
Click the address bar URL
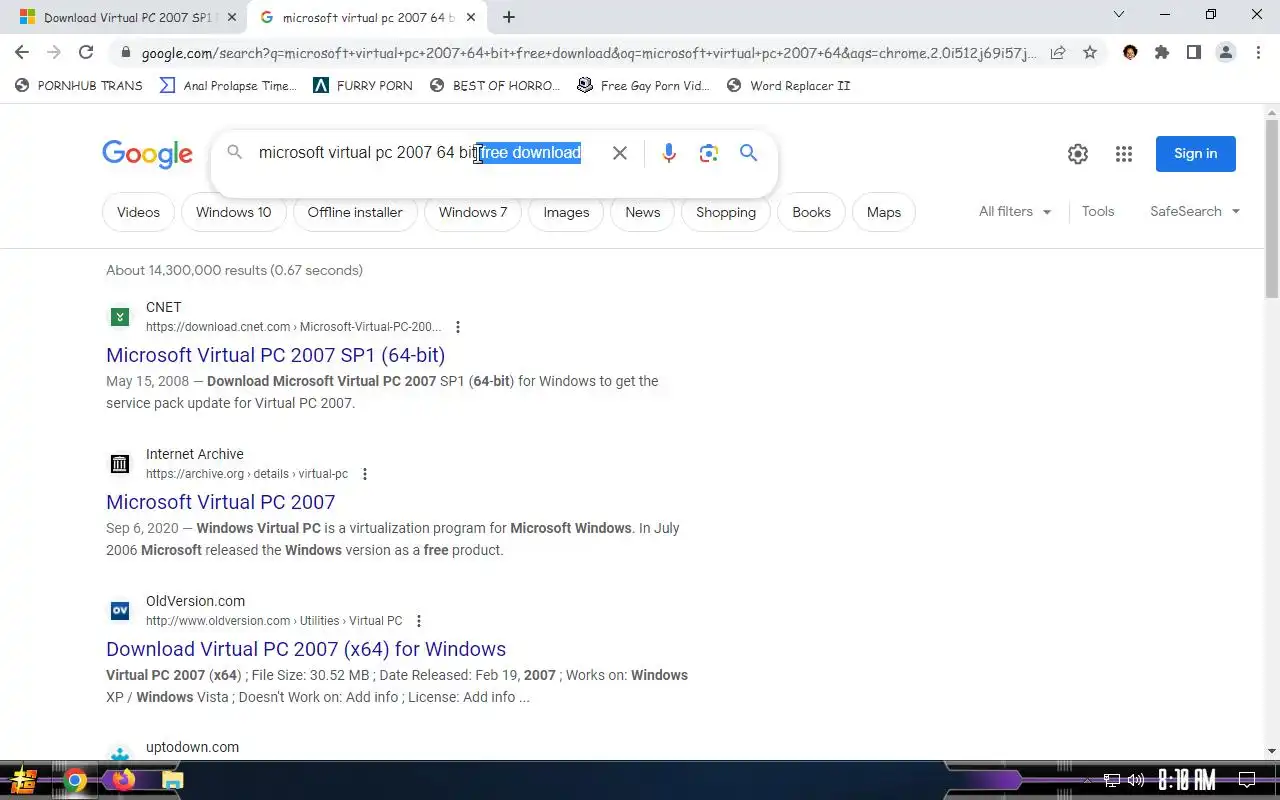coord(588,53)
